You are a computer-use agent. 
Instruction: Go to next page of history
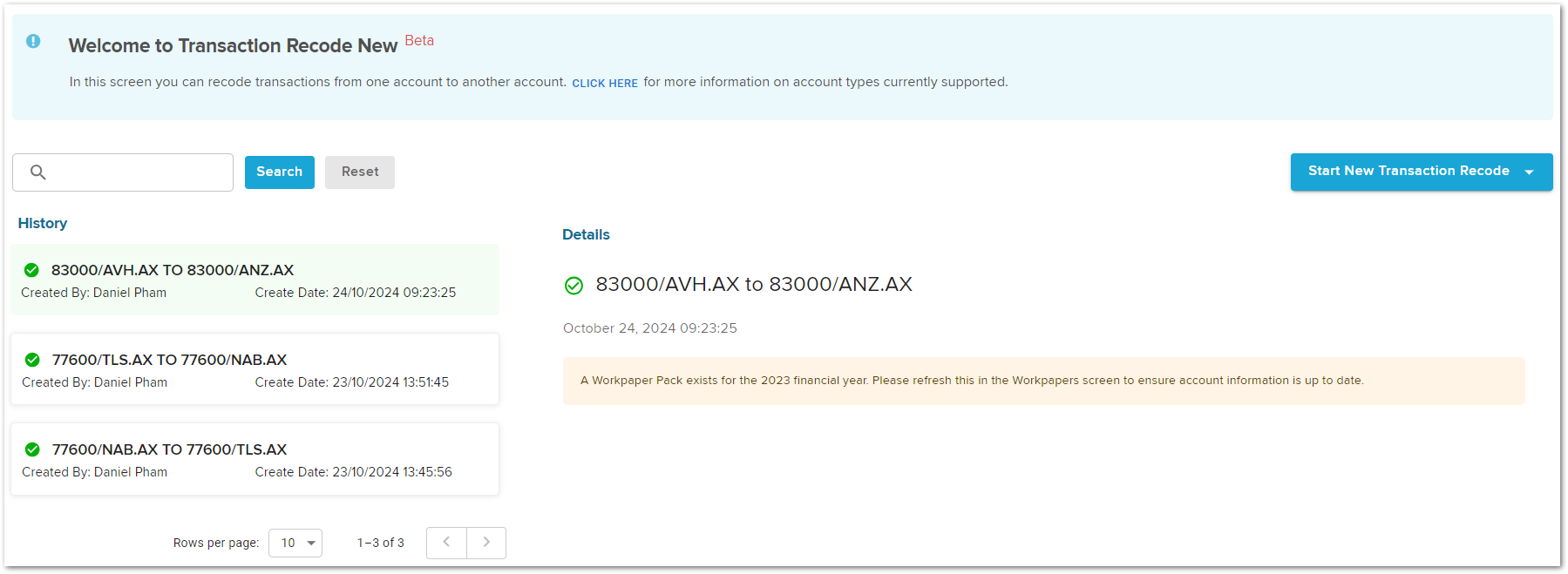pos(486,543)
